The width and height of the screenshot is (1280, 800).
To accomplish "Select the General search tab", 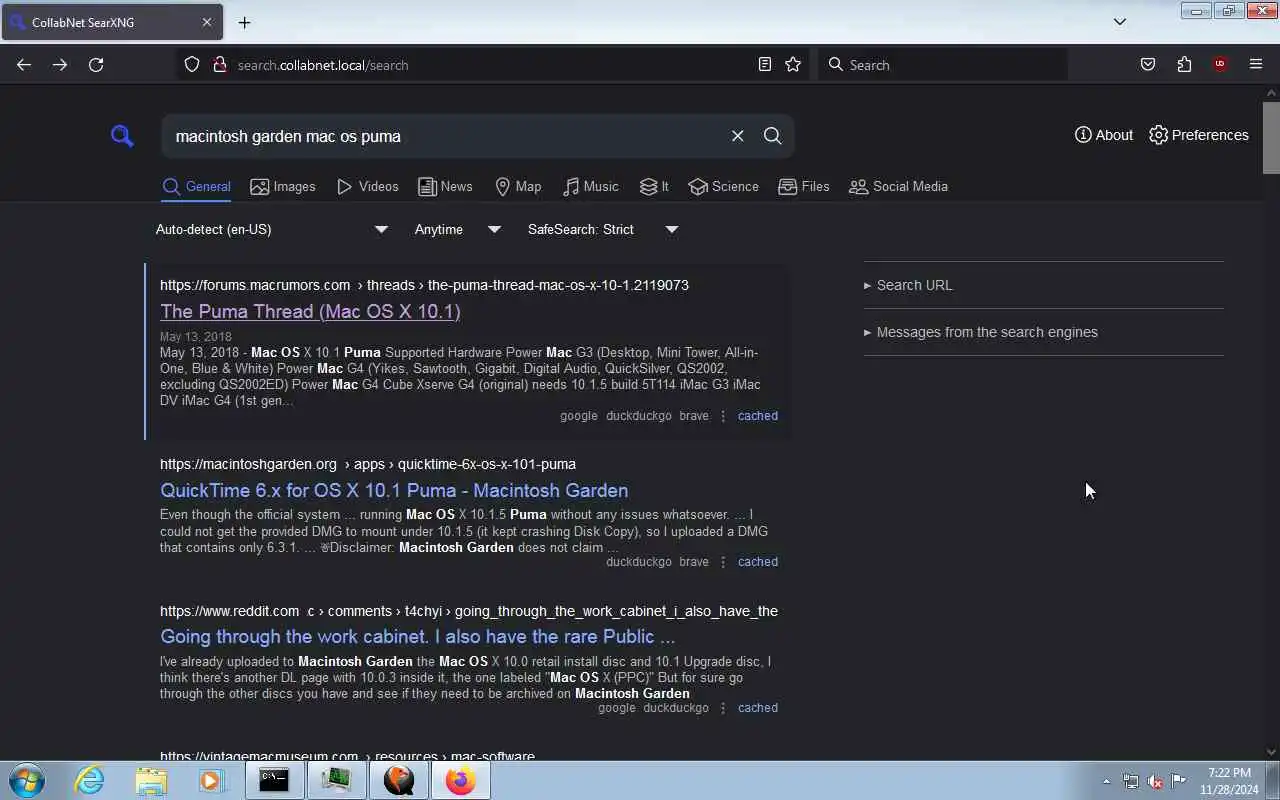I will (197, 187).
